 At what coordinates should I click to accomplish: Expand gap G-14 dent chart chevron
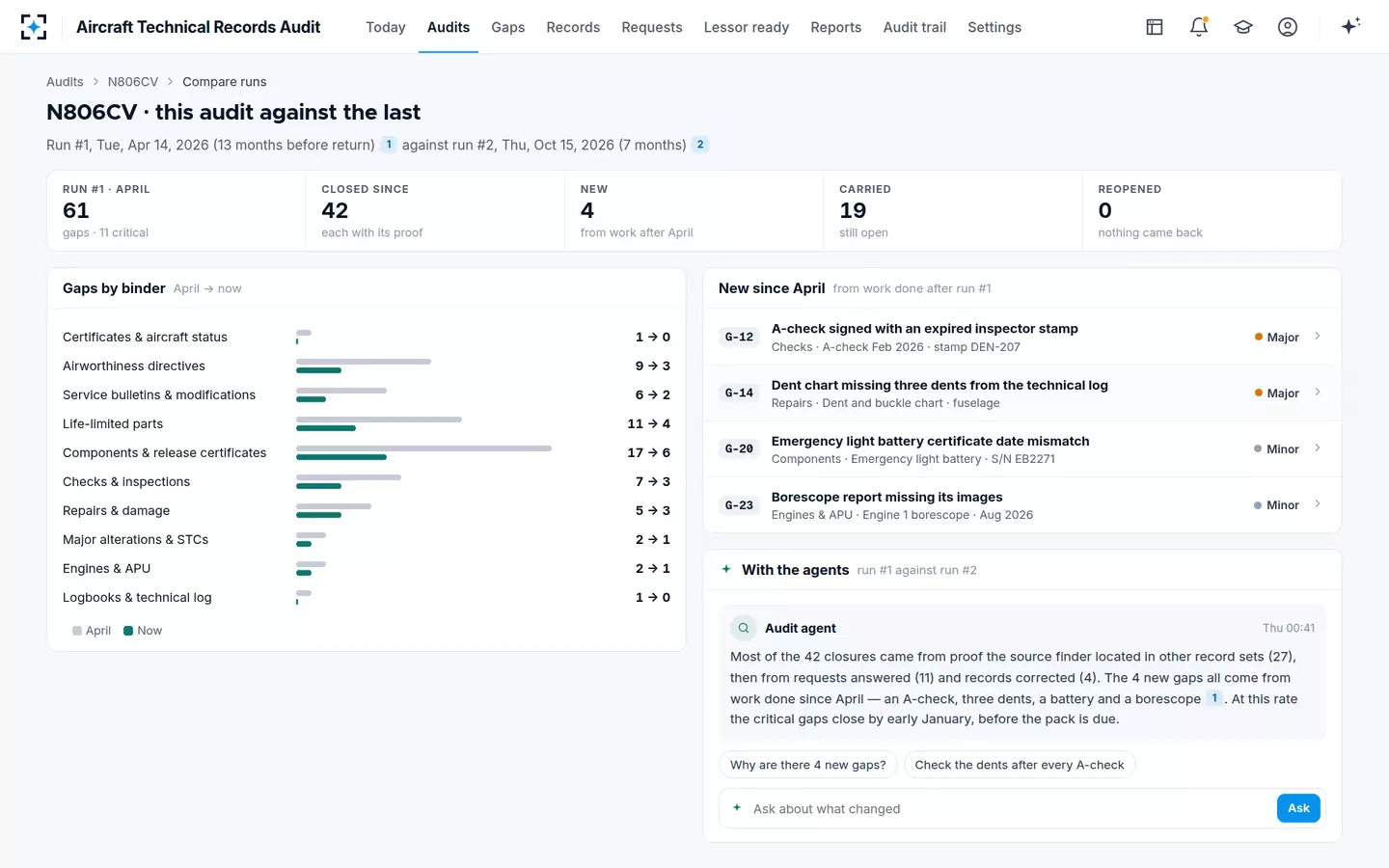click(1318, 393)
